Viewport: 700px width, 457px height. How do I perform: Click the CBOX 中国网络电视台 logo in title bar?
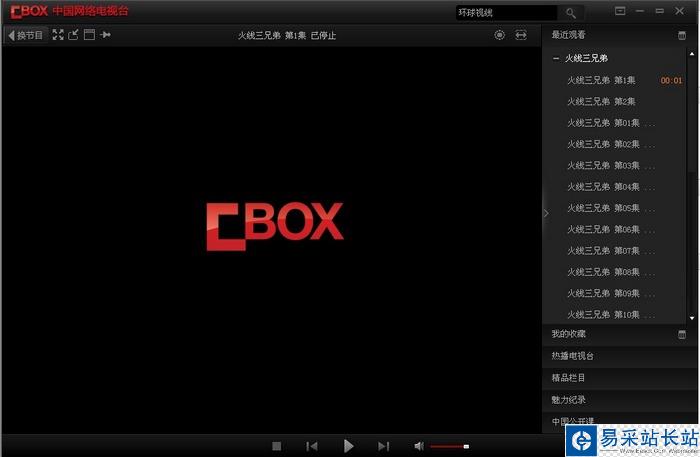[x=69, y=11]
